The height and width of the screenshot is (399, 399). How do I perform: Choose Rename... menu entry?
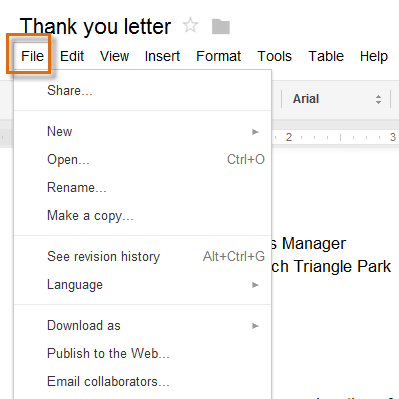[143, 187]
